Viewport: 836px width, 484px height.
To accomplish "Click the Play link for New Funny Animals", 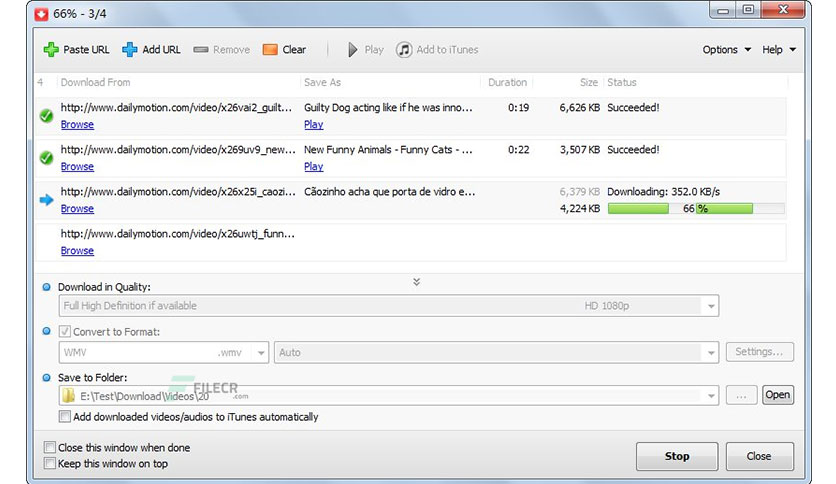I will coord(314,166).
